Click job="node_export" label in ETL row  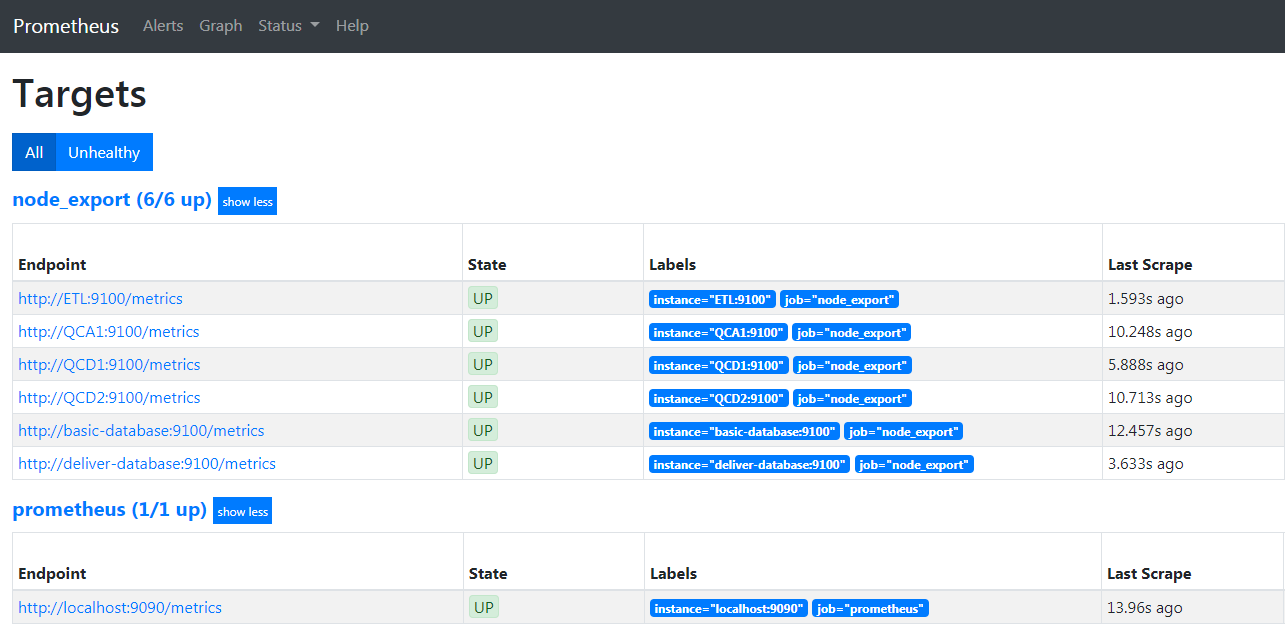(x=840, y=299)
